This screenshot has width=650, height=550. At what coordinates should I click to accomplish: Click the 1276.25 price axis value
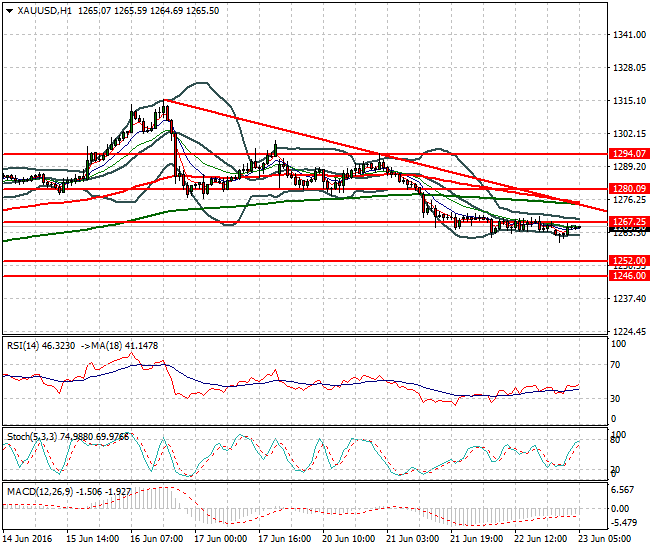point(629,200)
